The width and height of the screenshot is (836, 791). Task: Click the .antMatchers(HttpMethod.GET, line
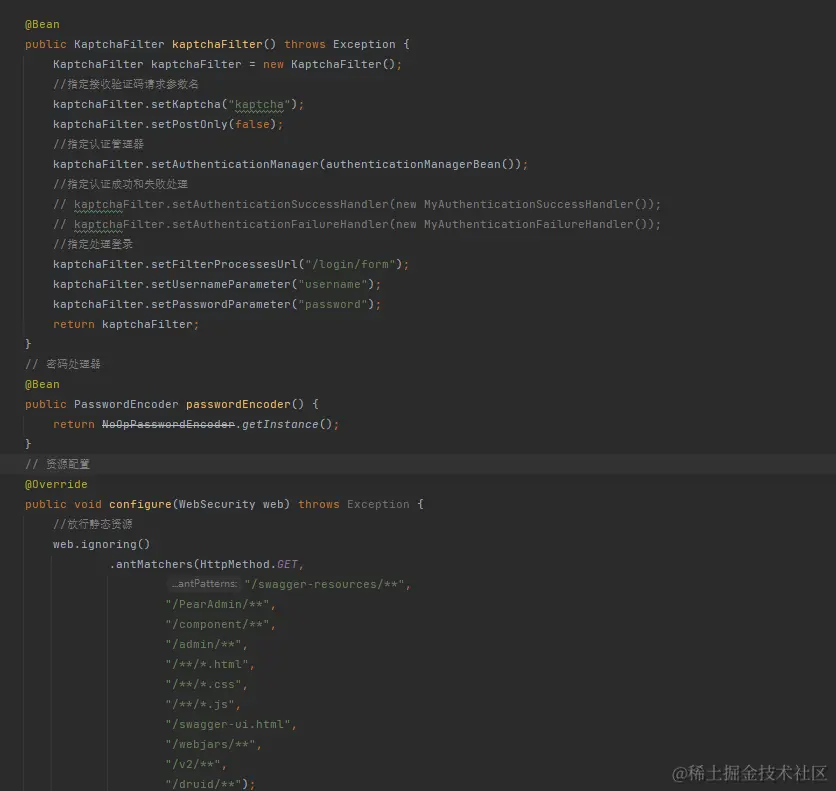[206, 564]
